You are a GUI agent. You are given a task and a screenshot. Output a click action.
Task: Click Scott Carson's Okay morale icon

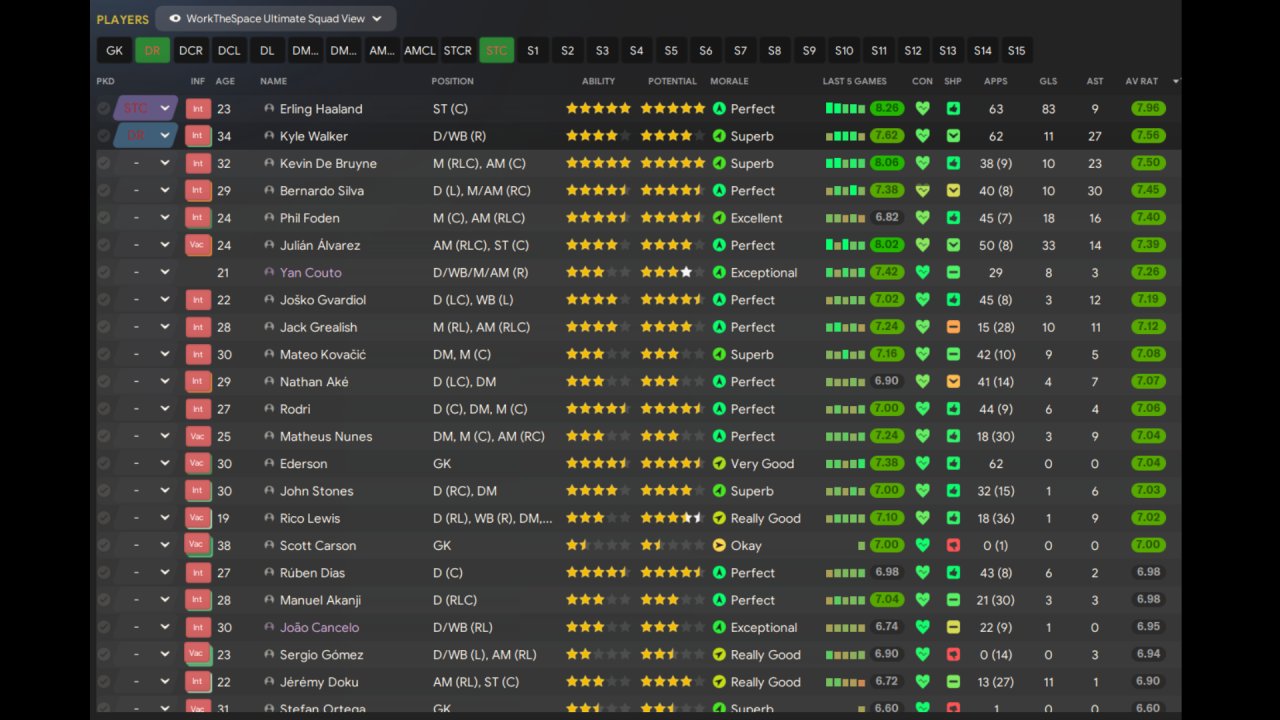pos(718,546)
